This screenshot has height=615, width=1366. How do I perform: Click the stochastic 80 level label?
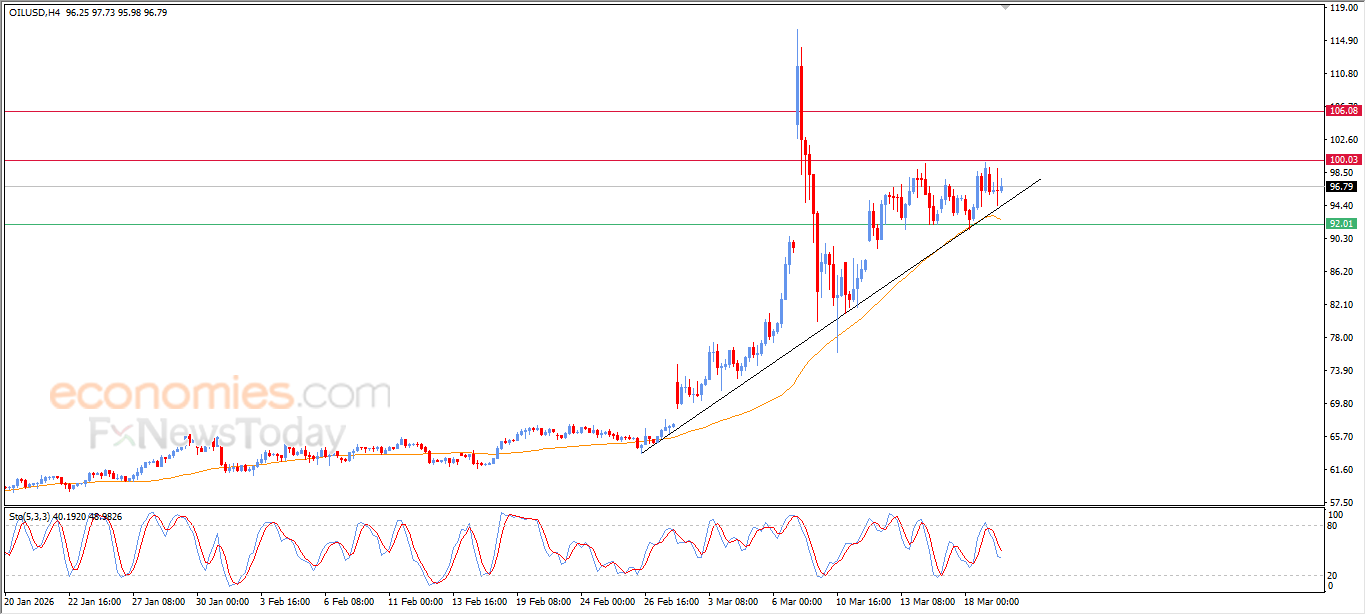click(1332, 526)
